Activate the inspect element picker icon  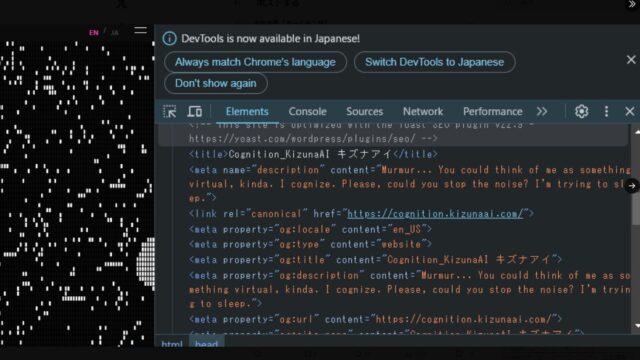pyautogui.click(x=169, y=111)
